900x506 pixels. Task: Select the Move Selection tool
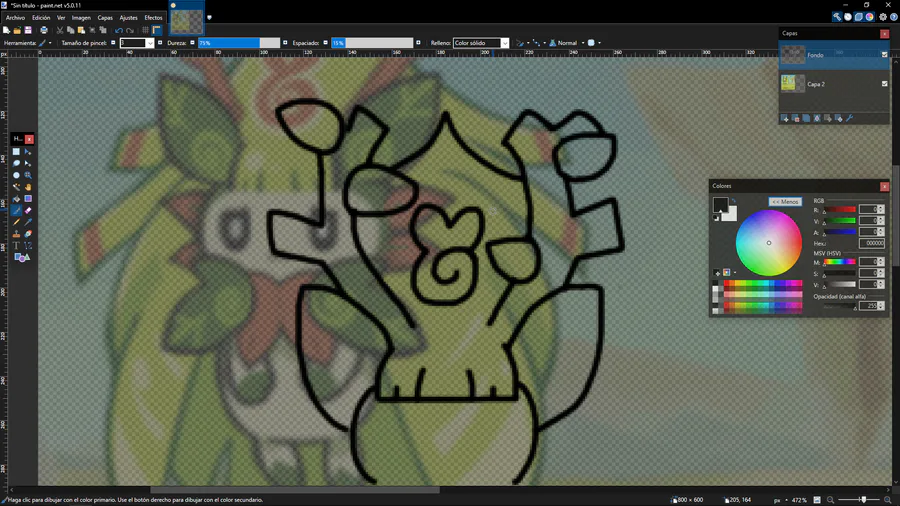[x=28, y=164]
